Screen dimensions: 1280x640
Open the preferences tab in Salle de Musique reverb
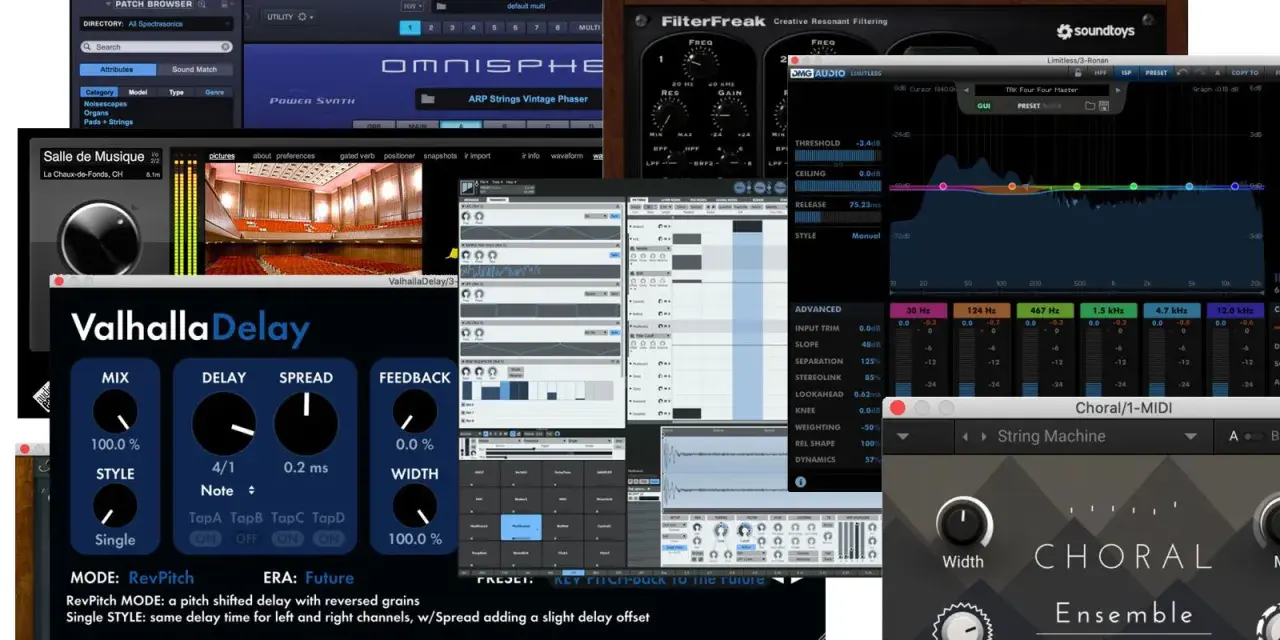click(x=295, y=156)
